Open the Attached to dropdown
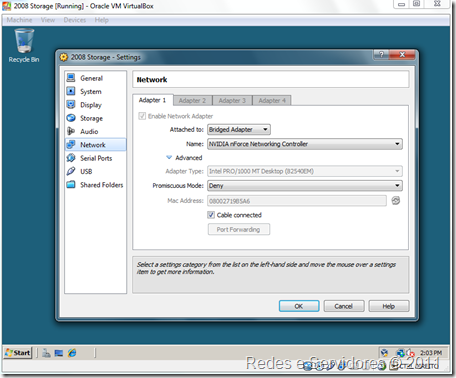The height and width of the screenshot is (378, 456). [239, 129]
